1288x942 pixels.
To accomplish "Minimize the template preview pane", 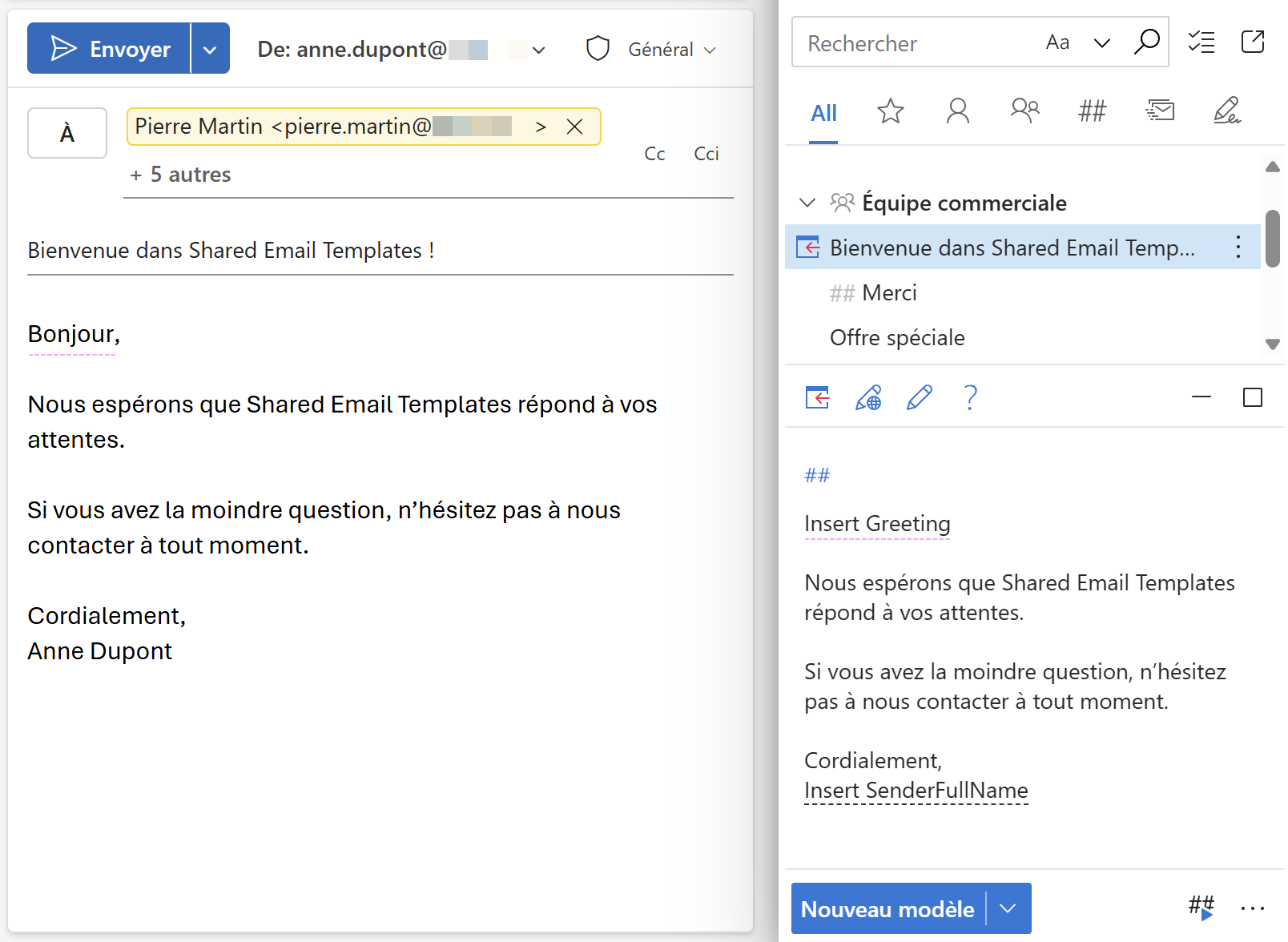I will pos(1201,397).
